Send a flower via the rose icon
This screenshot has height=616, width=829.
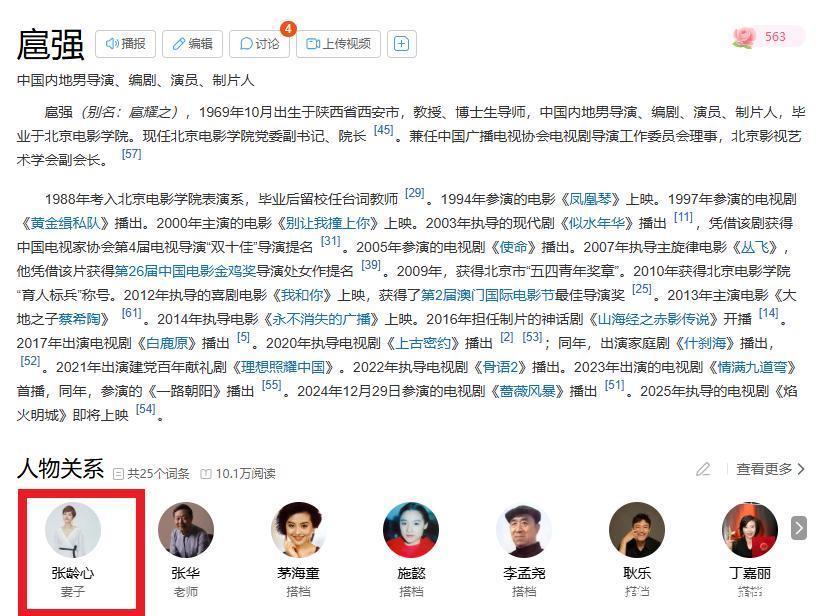[744, 37]
